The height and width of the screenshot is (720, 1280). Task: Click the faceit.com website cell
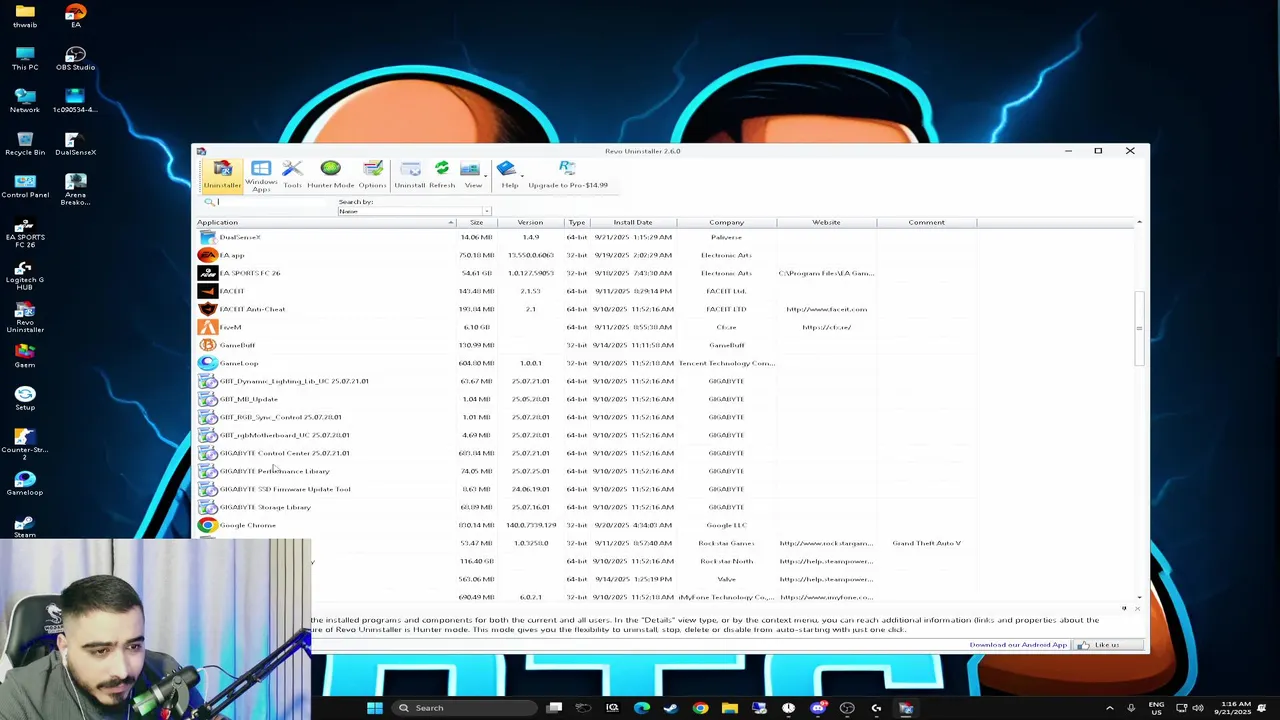pyautogui.click(x=826, y=309)
